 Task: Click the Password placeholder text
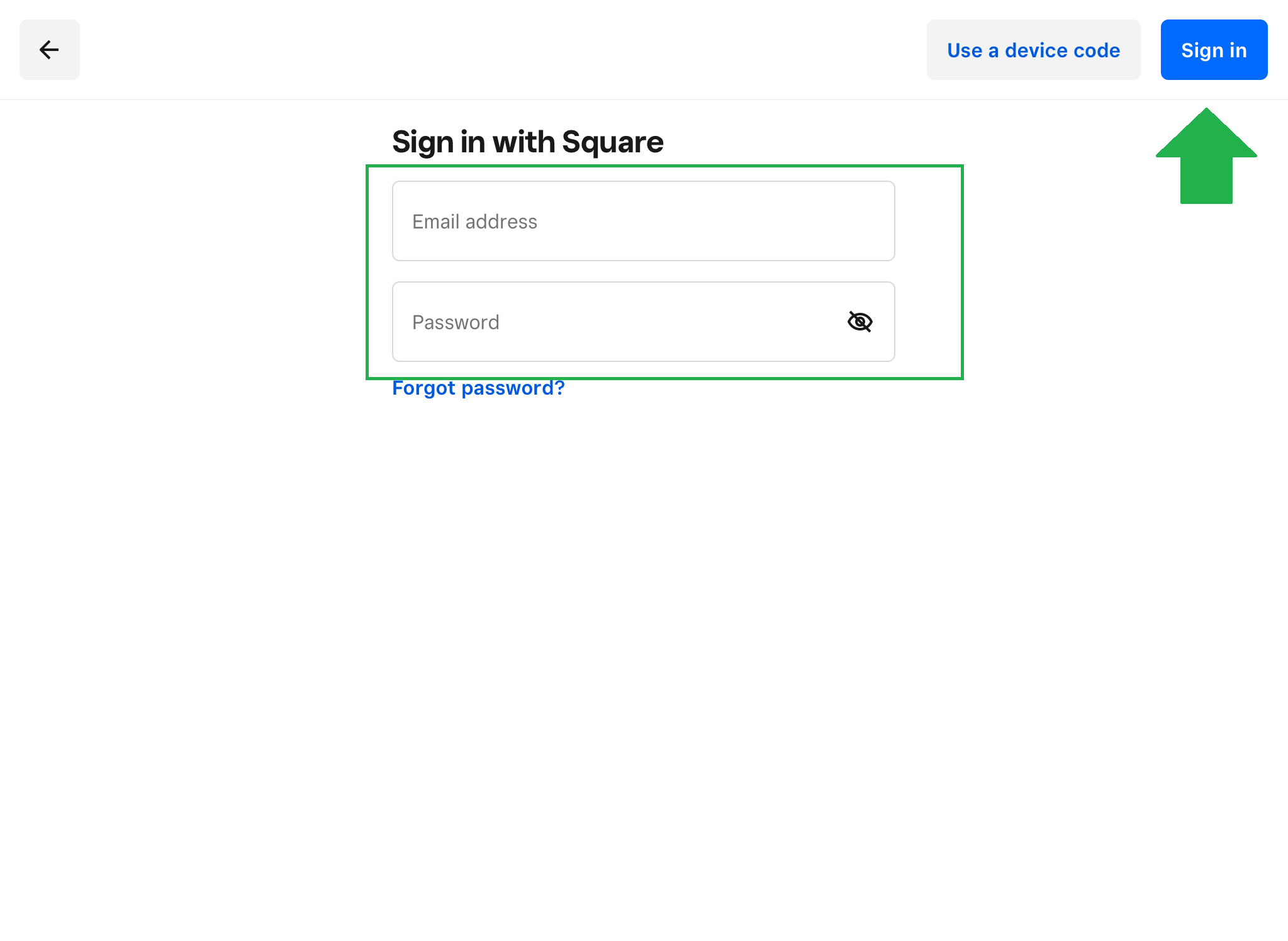[456, 322]
